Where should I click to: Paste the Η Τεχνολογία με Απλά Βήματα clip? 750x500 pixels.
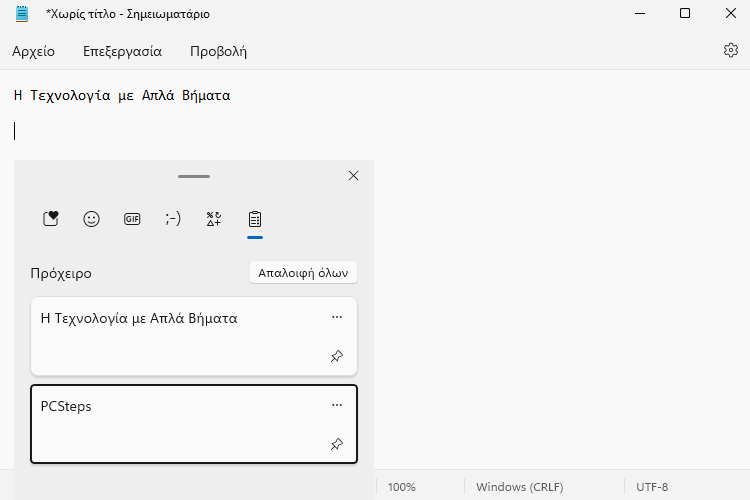pyautogui.click(x=194, y=336)
